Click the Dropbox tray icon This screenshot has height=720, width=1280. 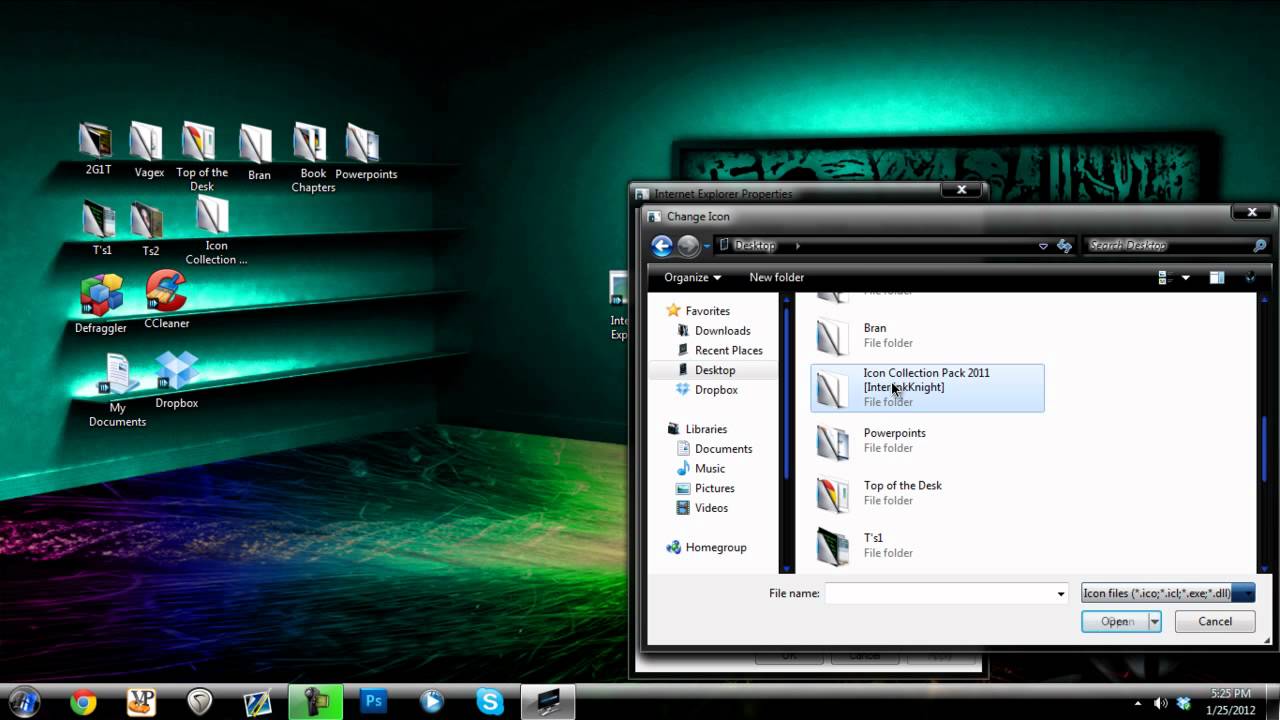(x=1185, y=702)
